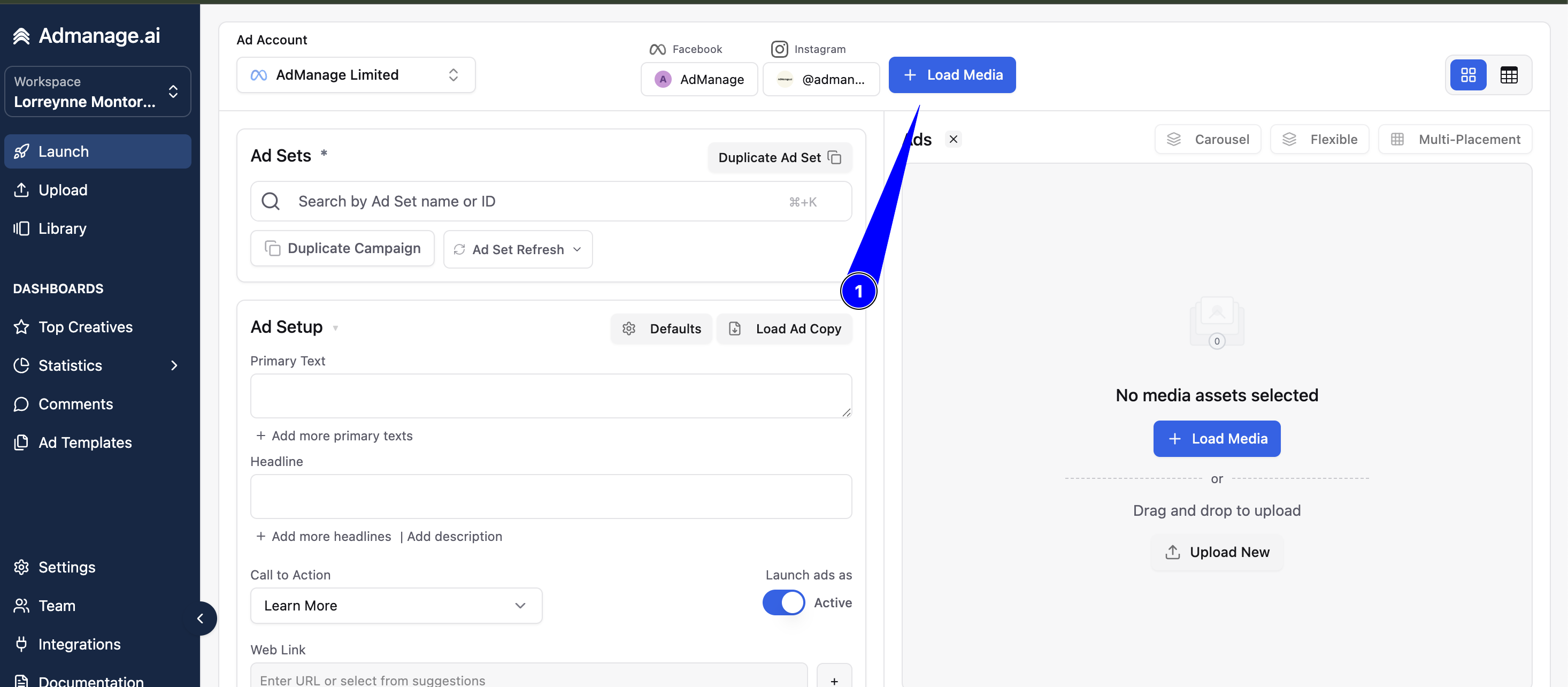The height and width of the screenshot is (687, 1568).
Task: Click the people icon next to Team
Action: coord(21,605)
